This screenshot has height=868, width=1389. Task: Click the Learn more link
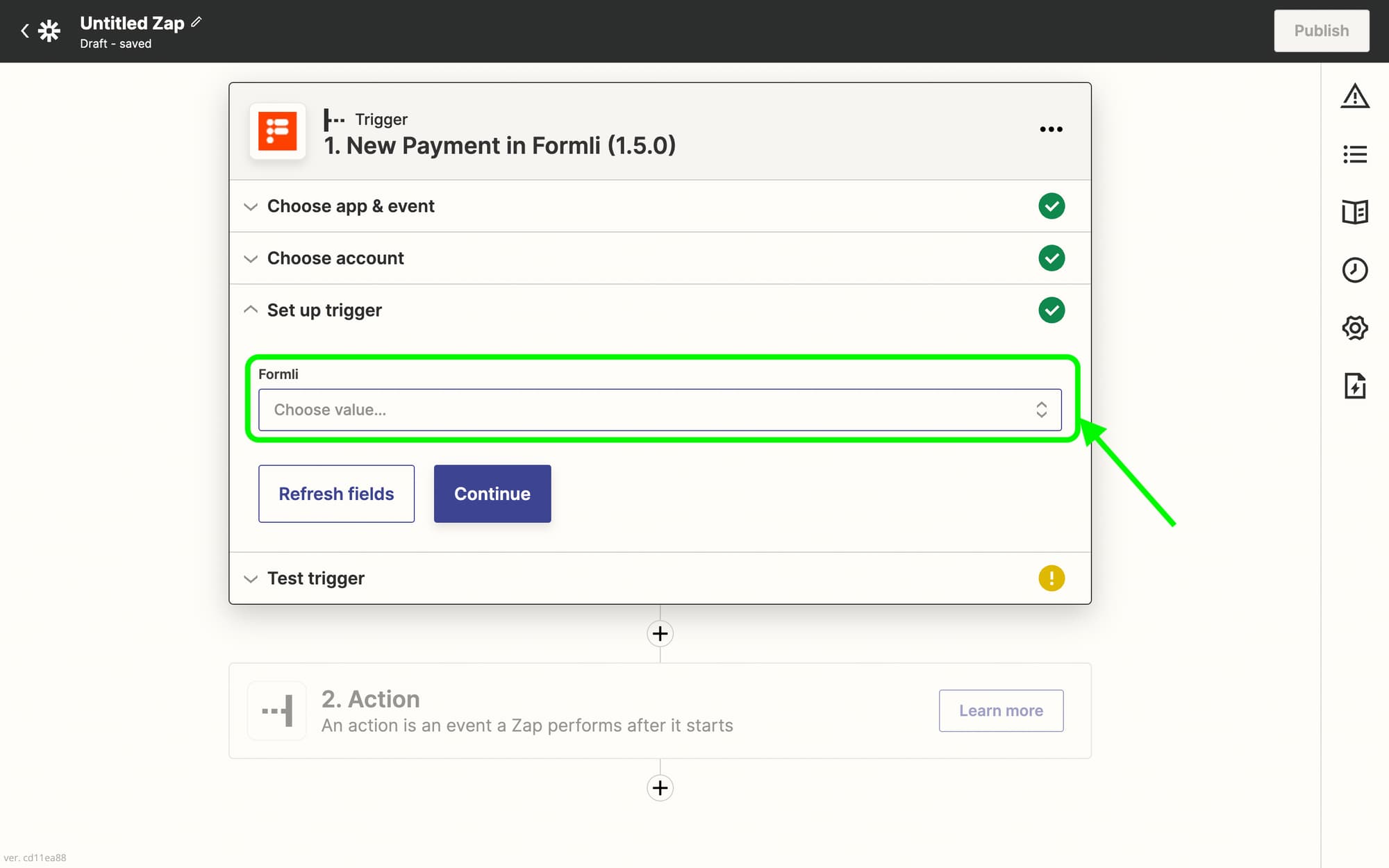click(x=1001, y=710)
